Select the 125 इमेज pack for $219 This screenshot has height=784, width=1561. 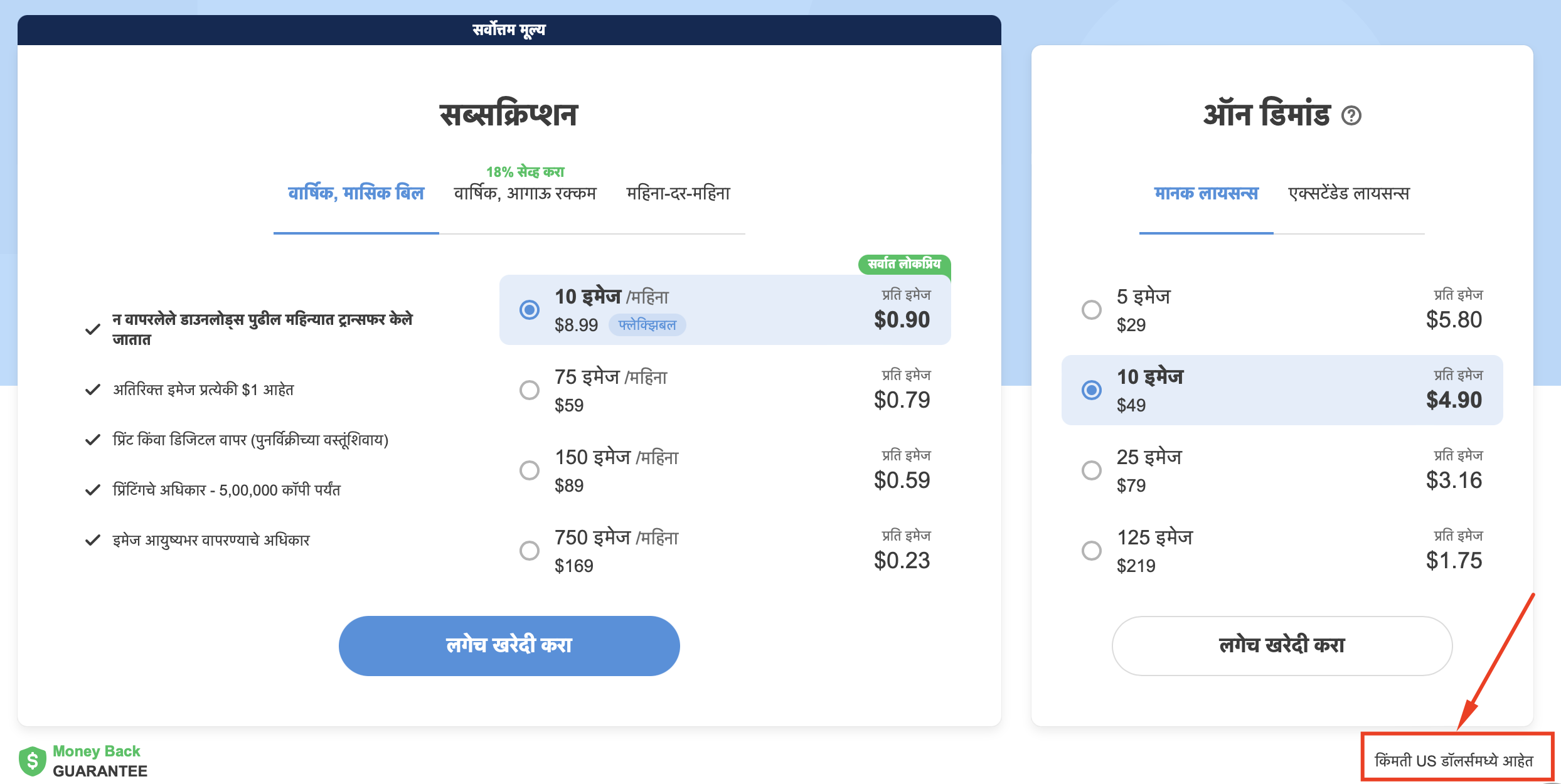coord(1092,550)
